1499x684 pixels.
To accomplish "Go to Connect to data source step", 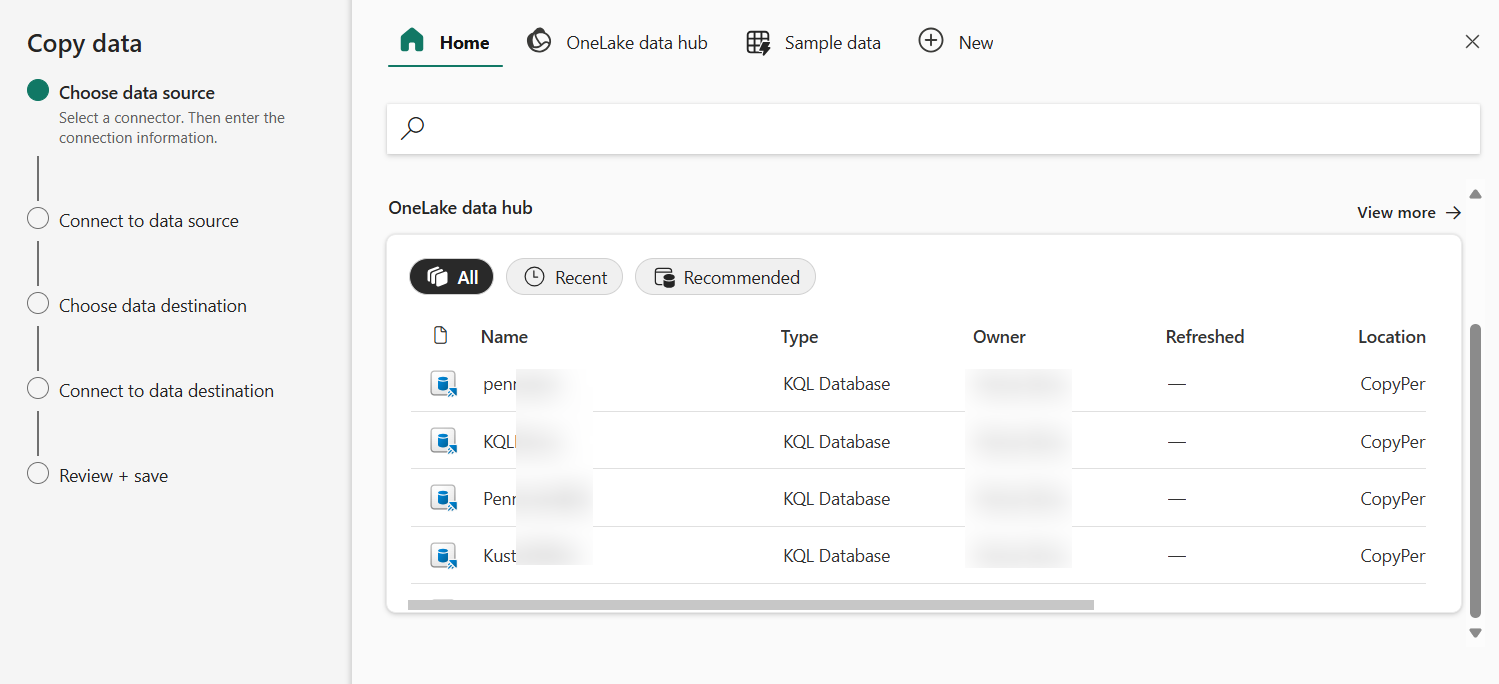I will tap(149, 220).
